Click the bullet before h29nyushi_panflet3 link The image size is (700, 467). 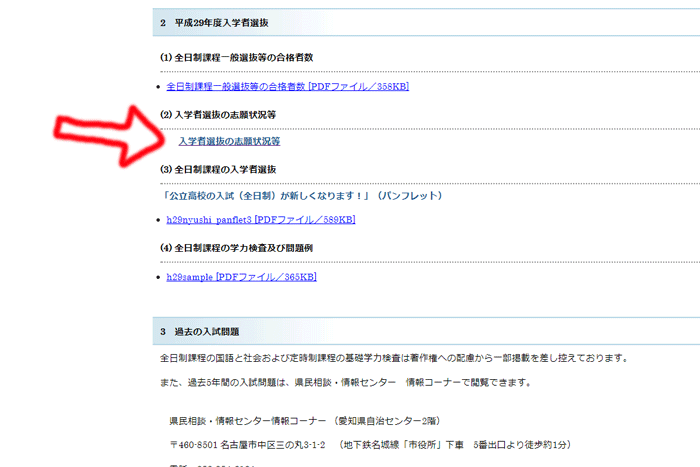pos(159,221)
